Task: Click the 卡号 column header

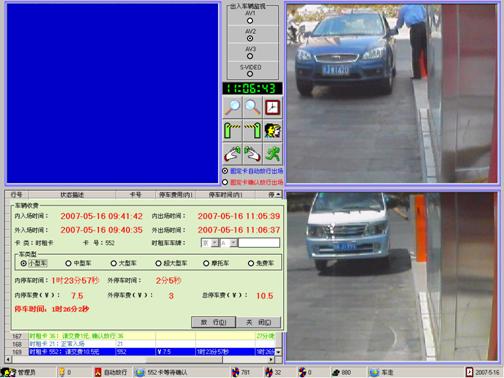Action: [x=135, y=195]
